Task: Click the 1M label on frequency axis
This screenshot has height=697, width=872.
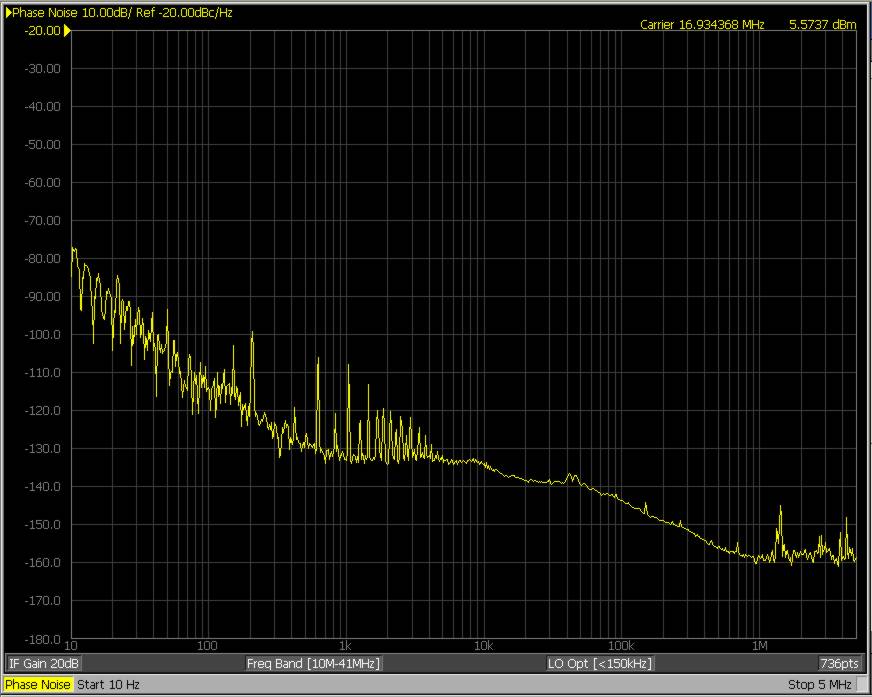Action: tap(759, 646)
